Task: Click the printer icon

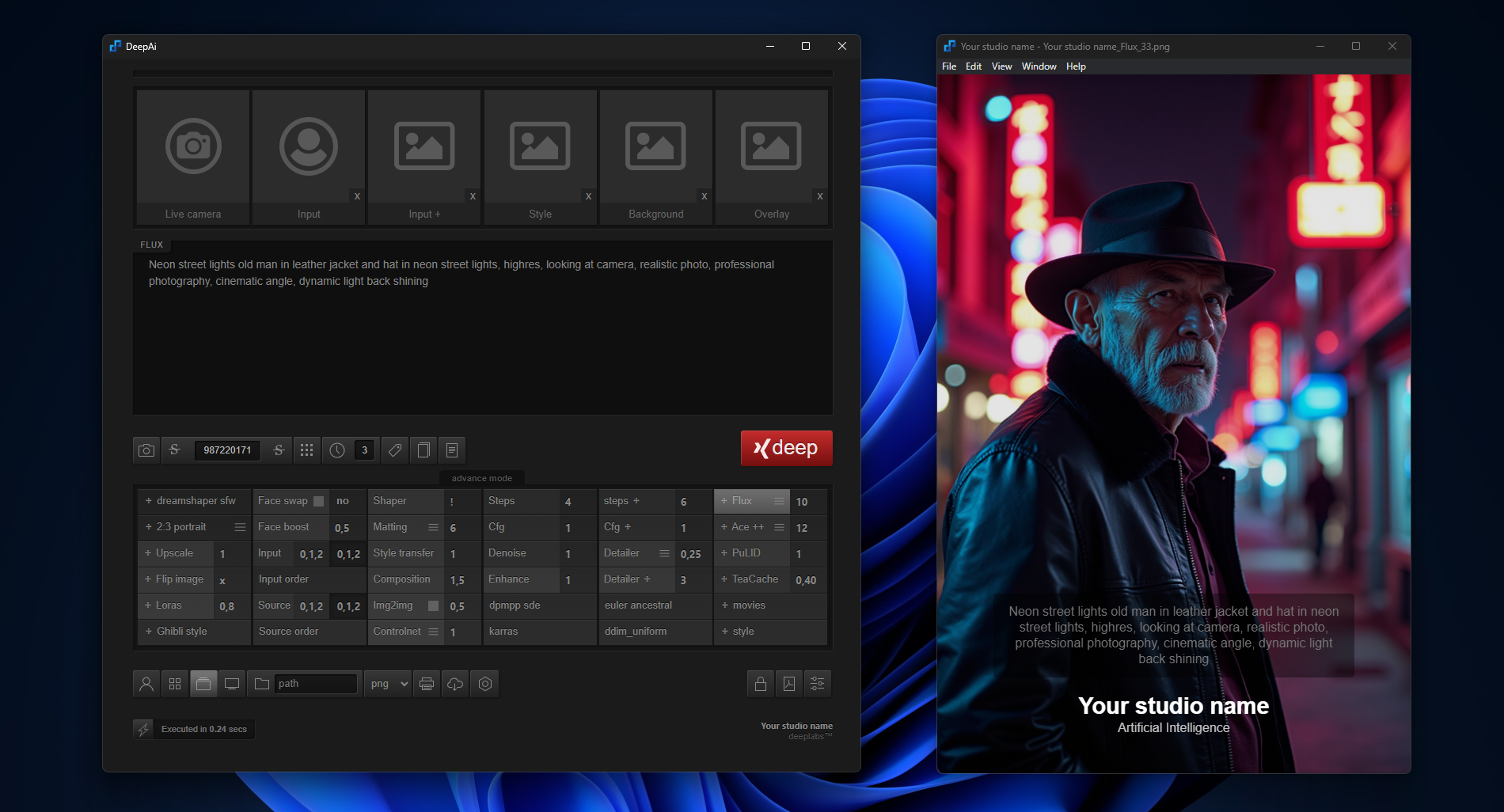Action: [x=427, y=684]
